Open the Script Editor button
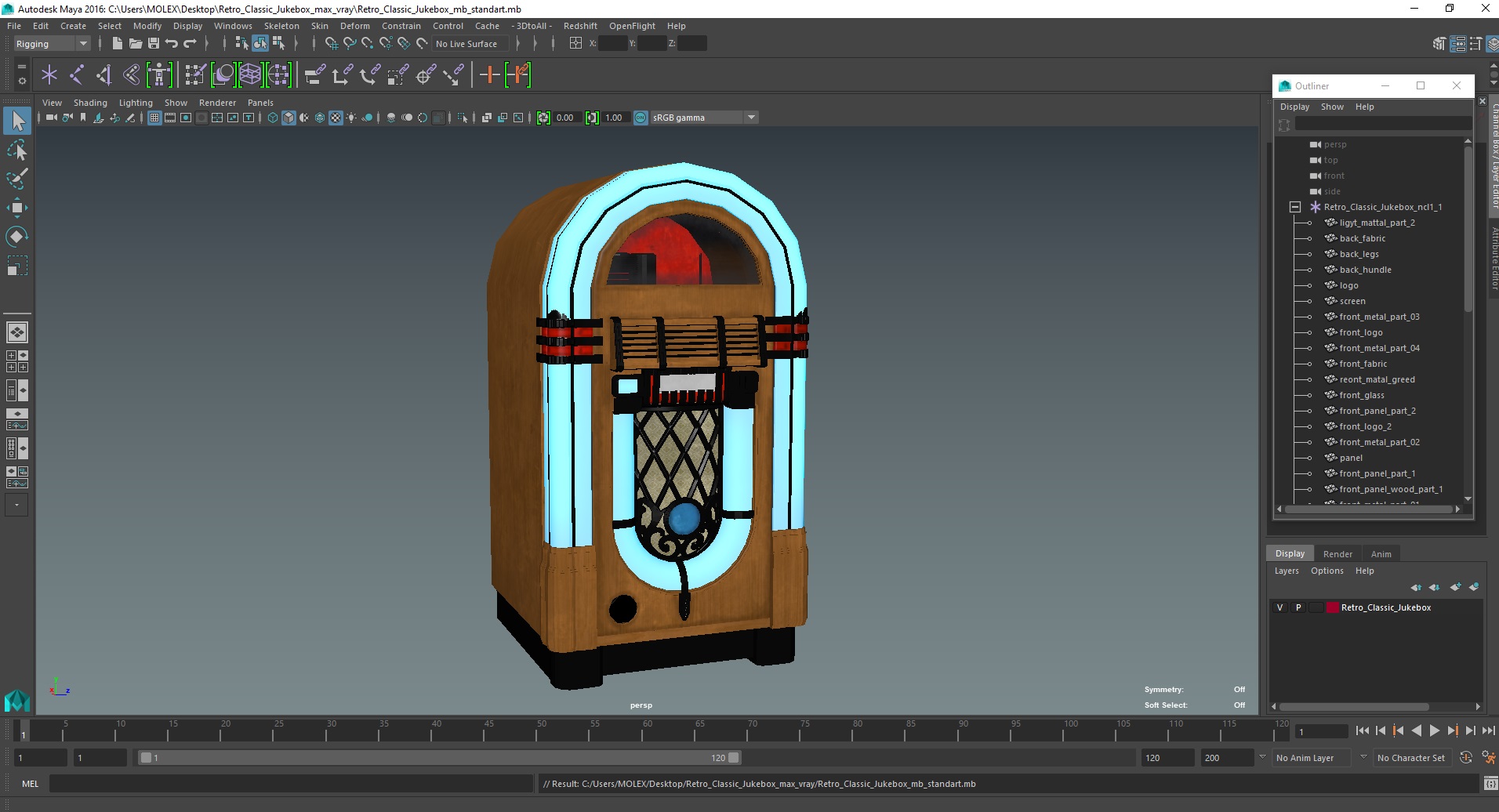This screenshot has height=812, width=1499. [1490, 784]
